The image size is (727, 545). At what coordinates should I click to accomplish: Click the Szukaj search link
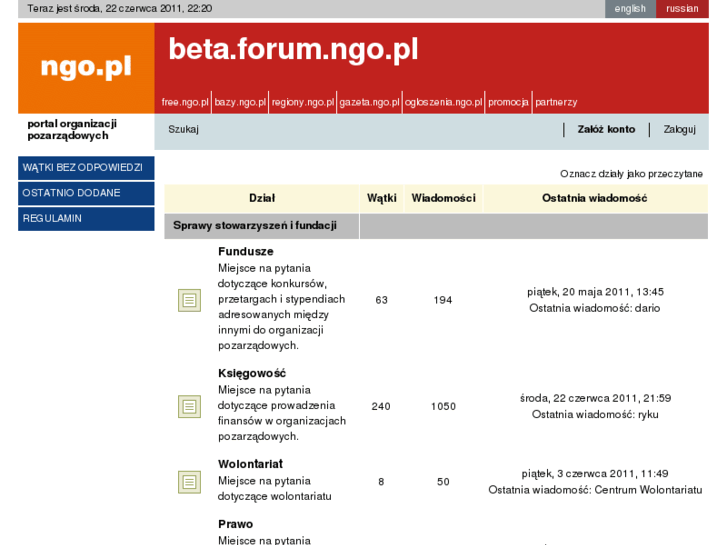(183, 129)
